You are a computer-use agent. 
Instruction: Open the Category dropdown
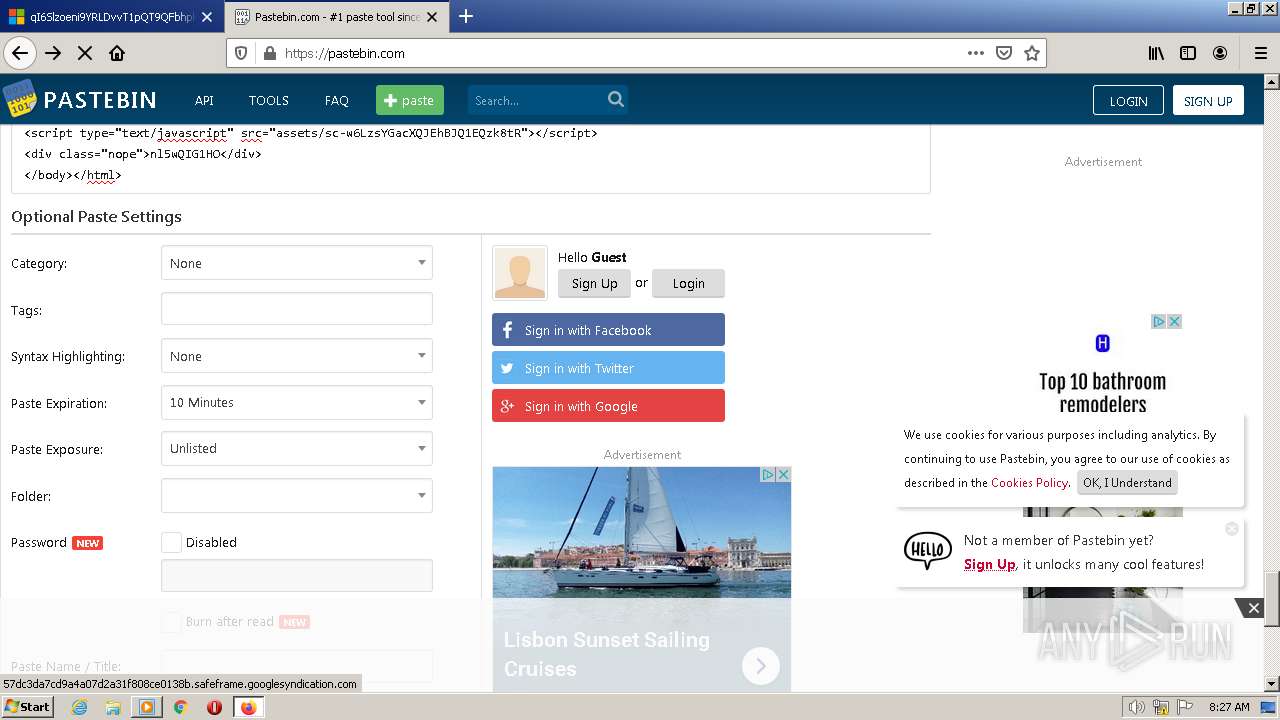pos(297,263)
